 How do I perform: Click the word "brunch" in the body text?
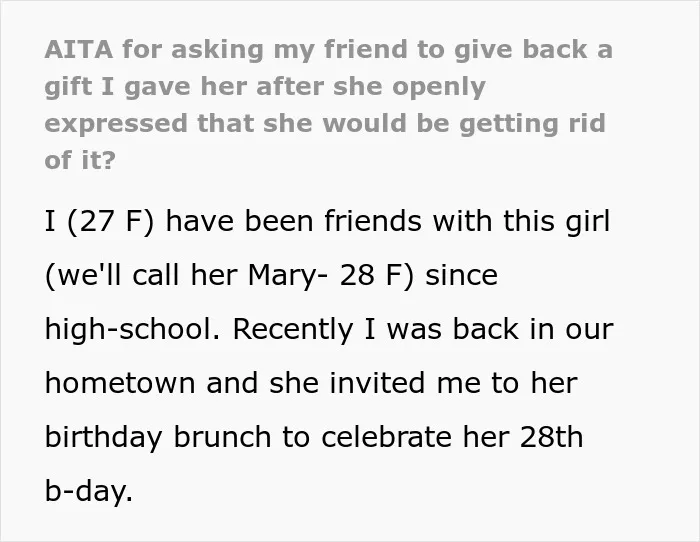click(x=222, y=437)
